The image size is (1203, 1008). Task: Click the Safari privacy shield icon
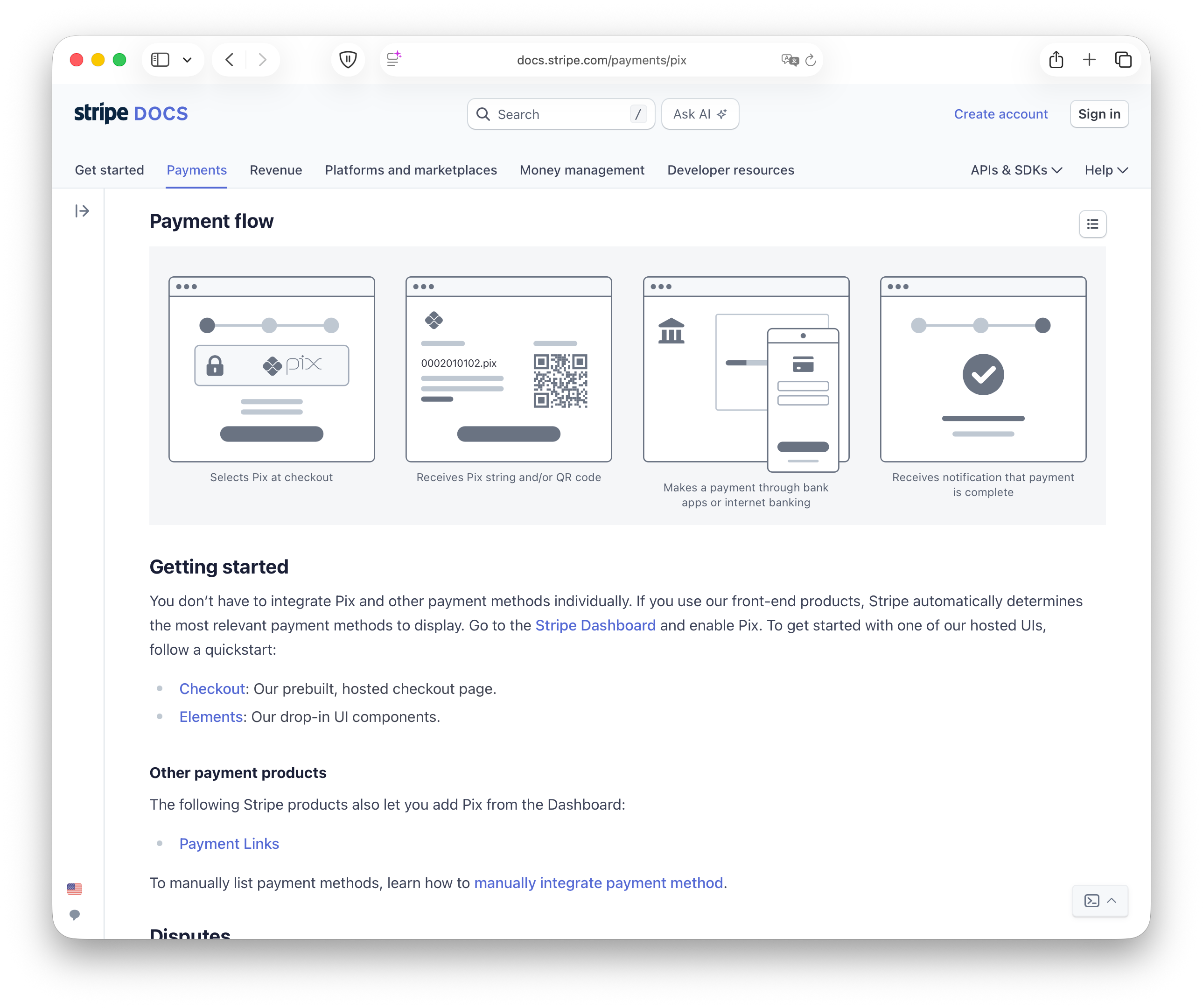click(348, 60)
